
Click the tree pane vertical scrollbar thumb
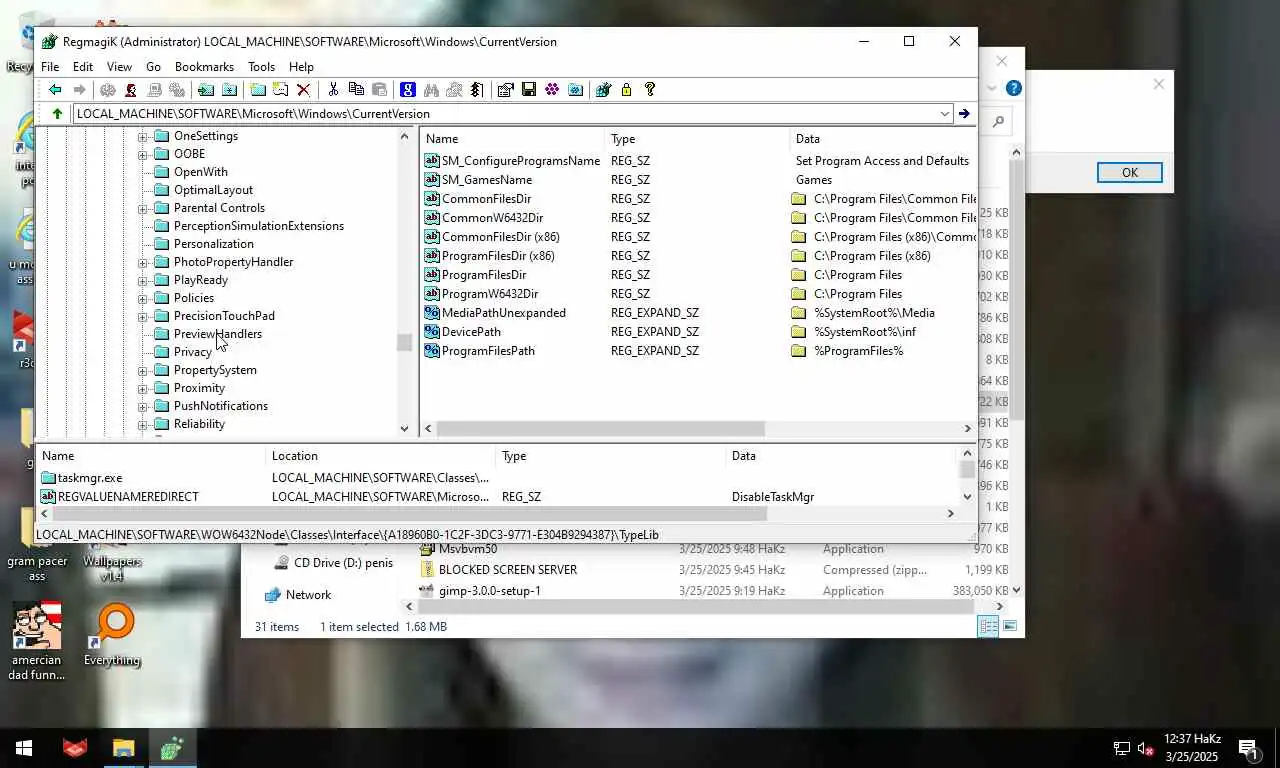404,342
